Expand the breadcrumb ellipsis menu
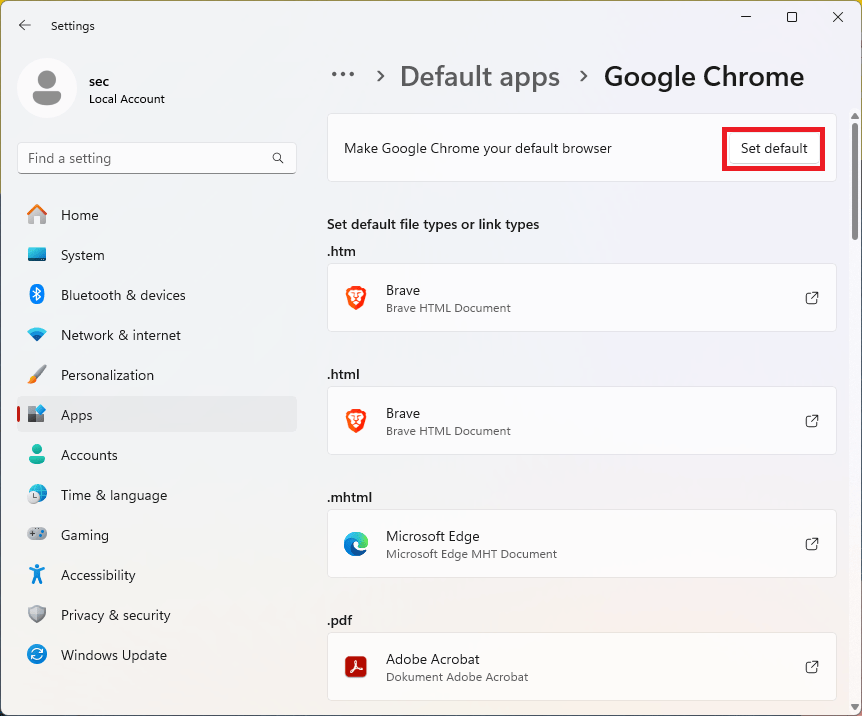 343,74
